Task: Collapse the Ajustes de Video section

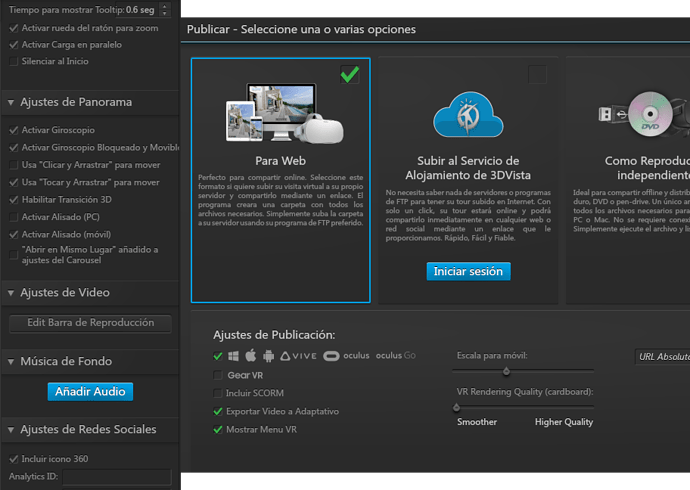Action: coord(11,293)
